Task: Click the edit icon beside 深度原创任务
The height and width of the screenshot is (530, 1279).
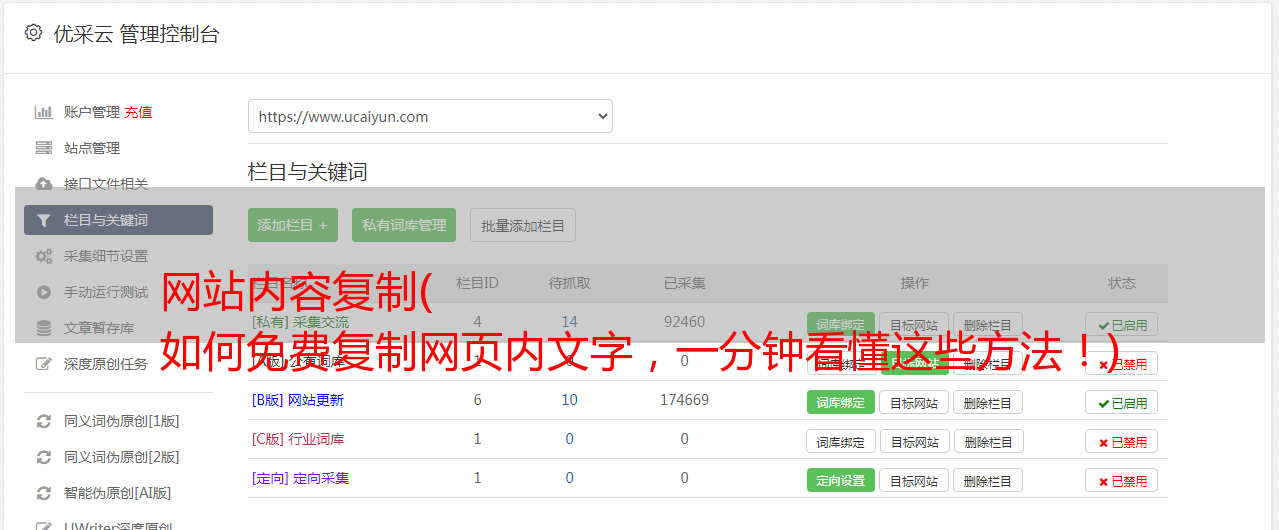Action: [x=44, y=364]
